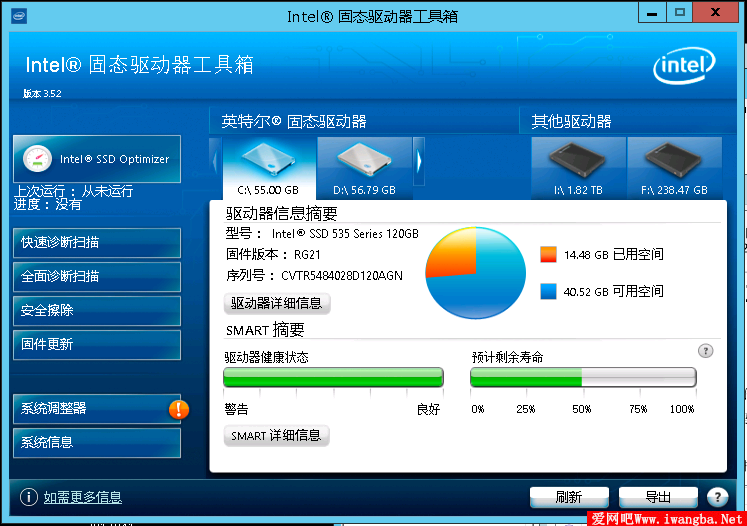Click the blue 可用空间 color swatch
The image size is (747, 526).
click(x=548, y=291)
